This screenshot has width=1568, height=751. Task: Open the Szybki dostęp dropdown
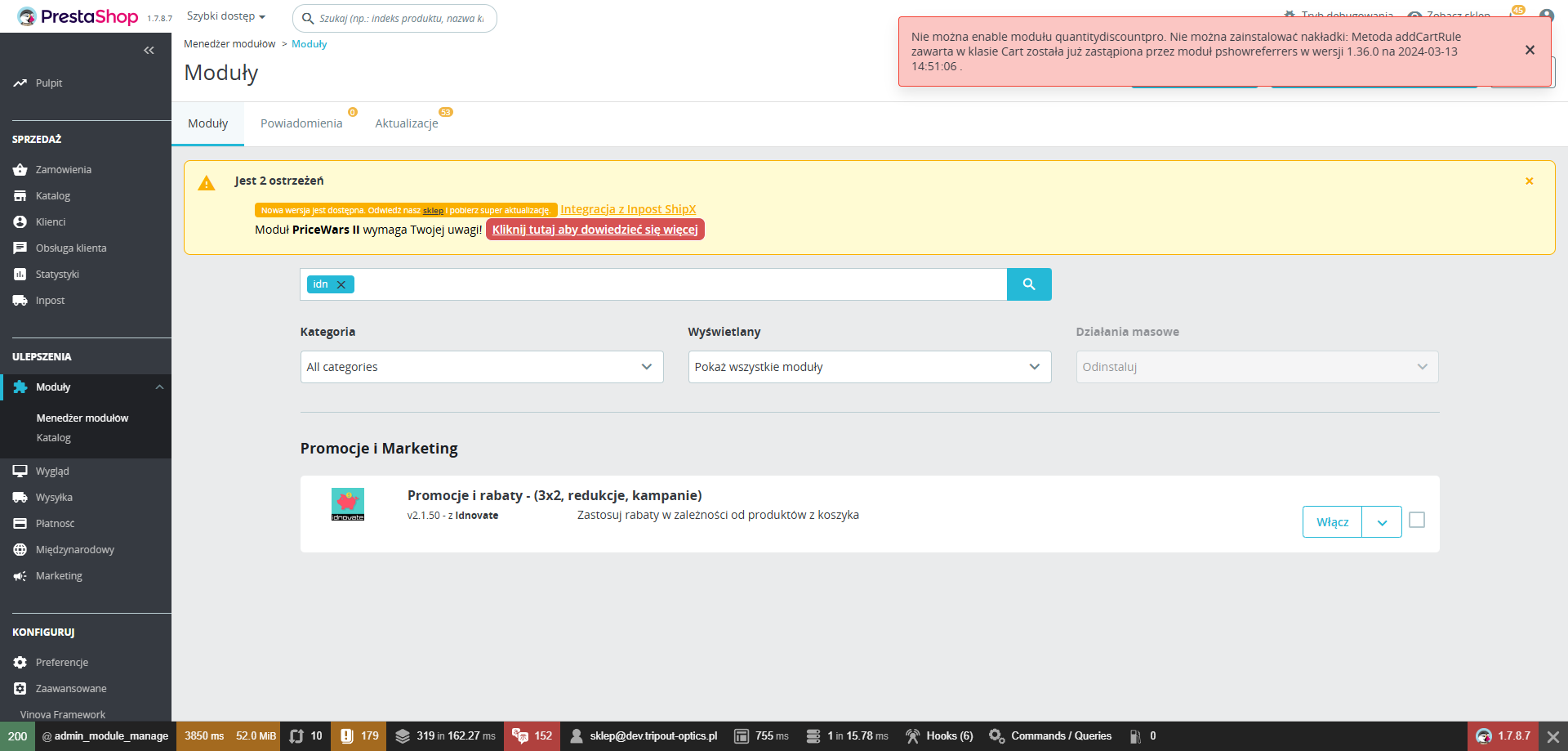click(226, 16)
